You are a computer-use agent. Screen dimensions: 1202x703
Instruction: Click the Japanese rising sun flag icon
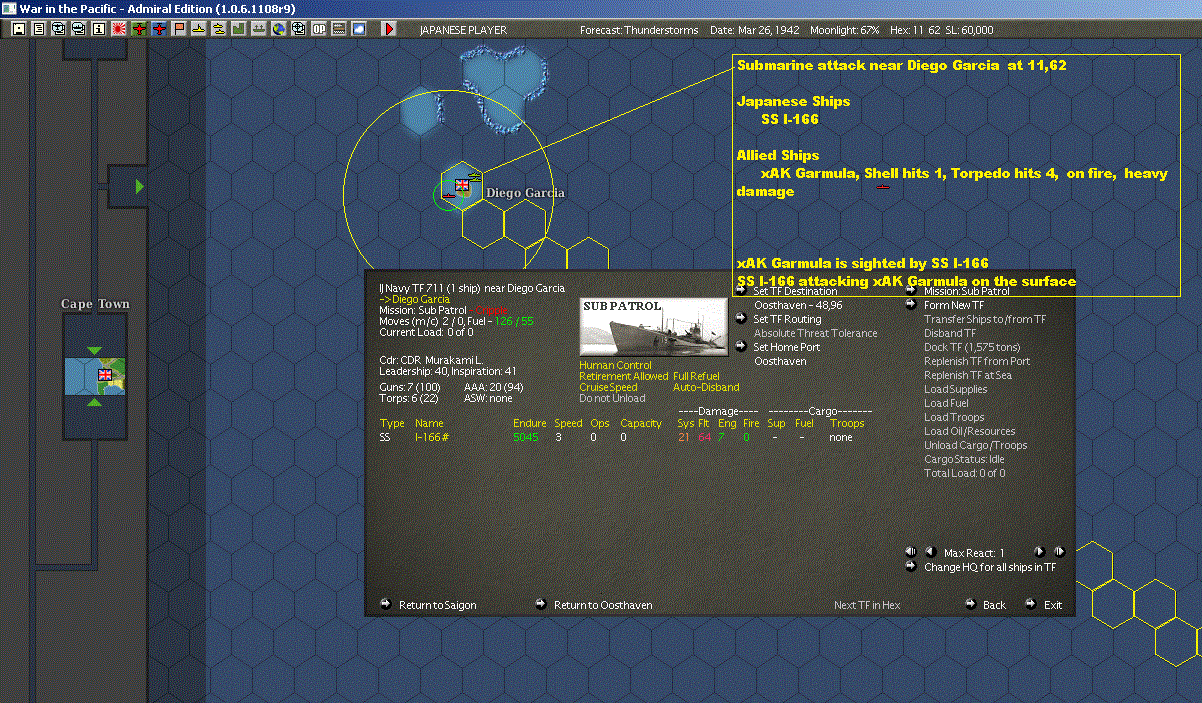tap(119, 30)
